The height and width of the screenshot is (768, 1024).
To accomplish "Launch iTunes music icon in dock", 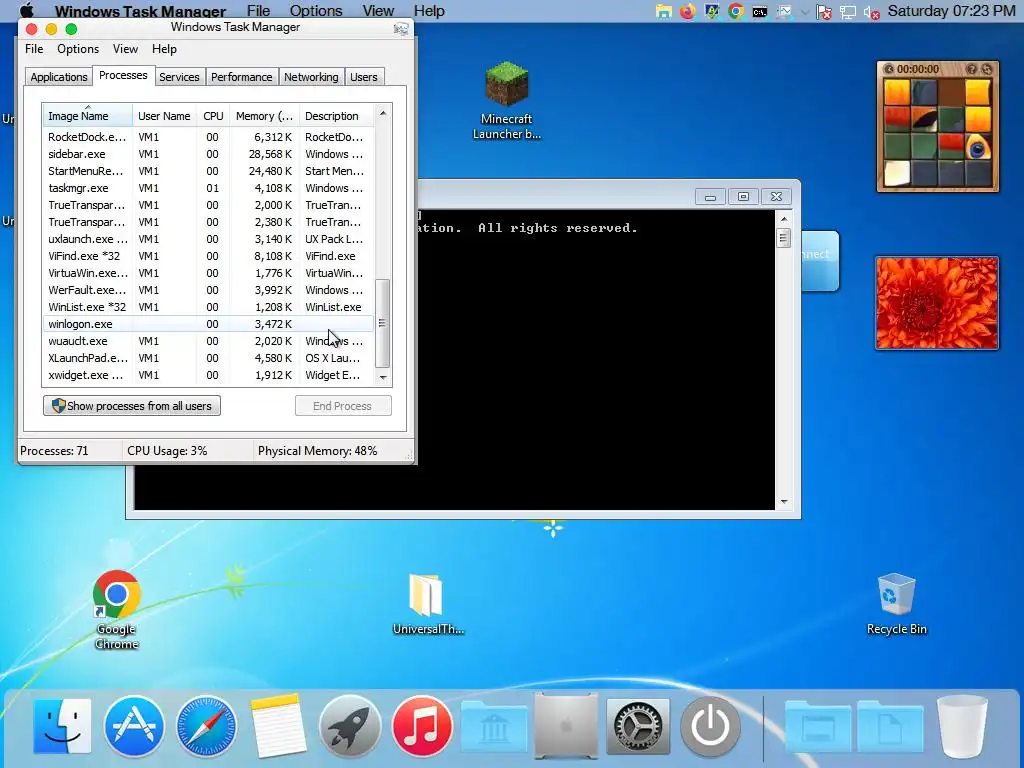I will click(422, 726).
